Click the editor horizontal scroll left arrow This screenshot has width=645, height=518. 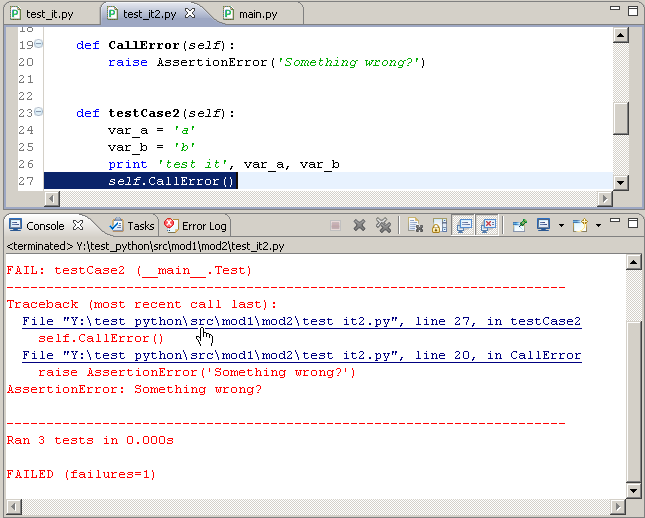[52, 199]
